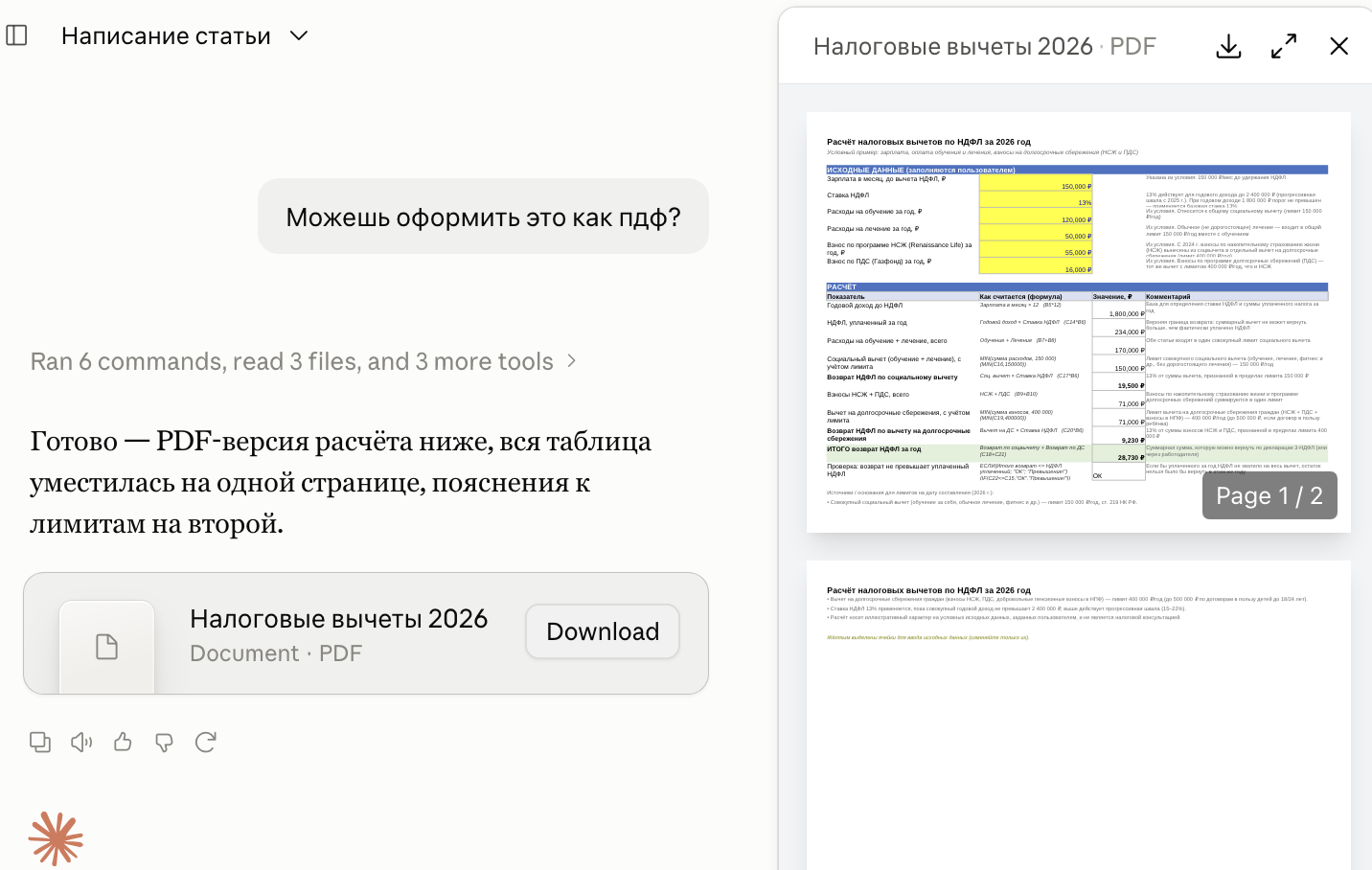Click the 'РАСЧЁТ' section header in the PDF
Image resolution: width=1372 pixels, height=870 pixels.
pos(1077,286)
